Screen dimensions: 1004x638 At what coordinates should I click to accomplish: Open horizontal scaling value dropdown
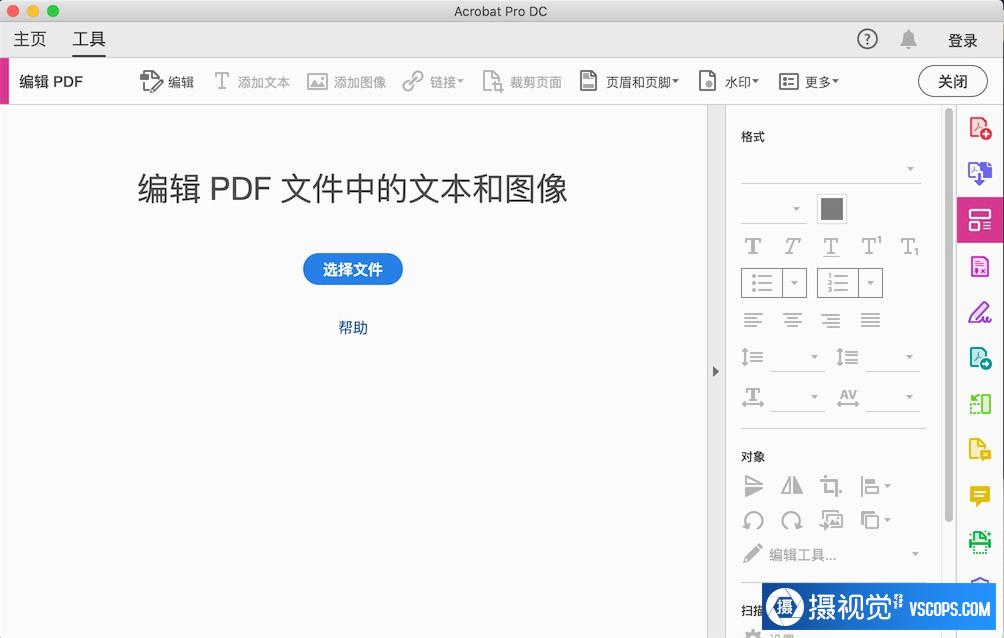pyautogui.click(x=797, y=397)
